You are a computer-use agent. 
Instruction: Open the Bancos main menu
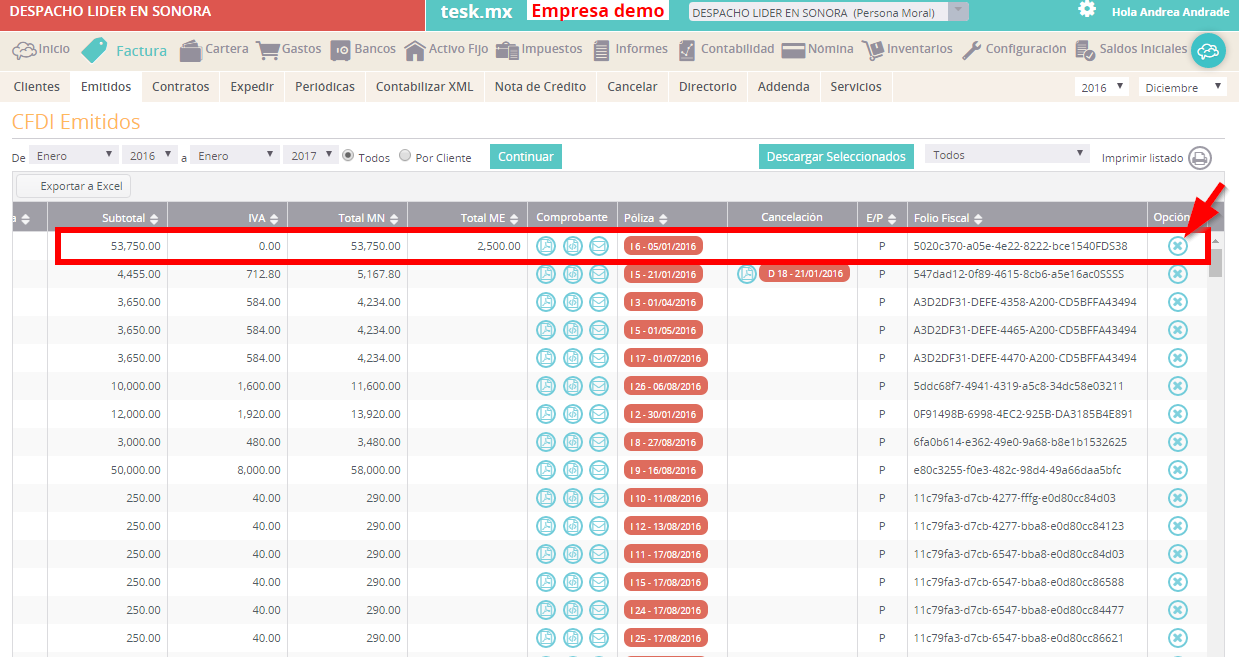[x=363, y=49]
